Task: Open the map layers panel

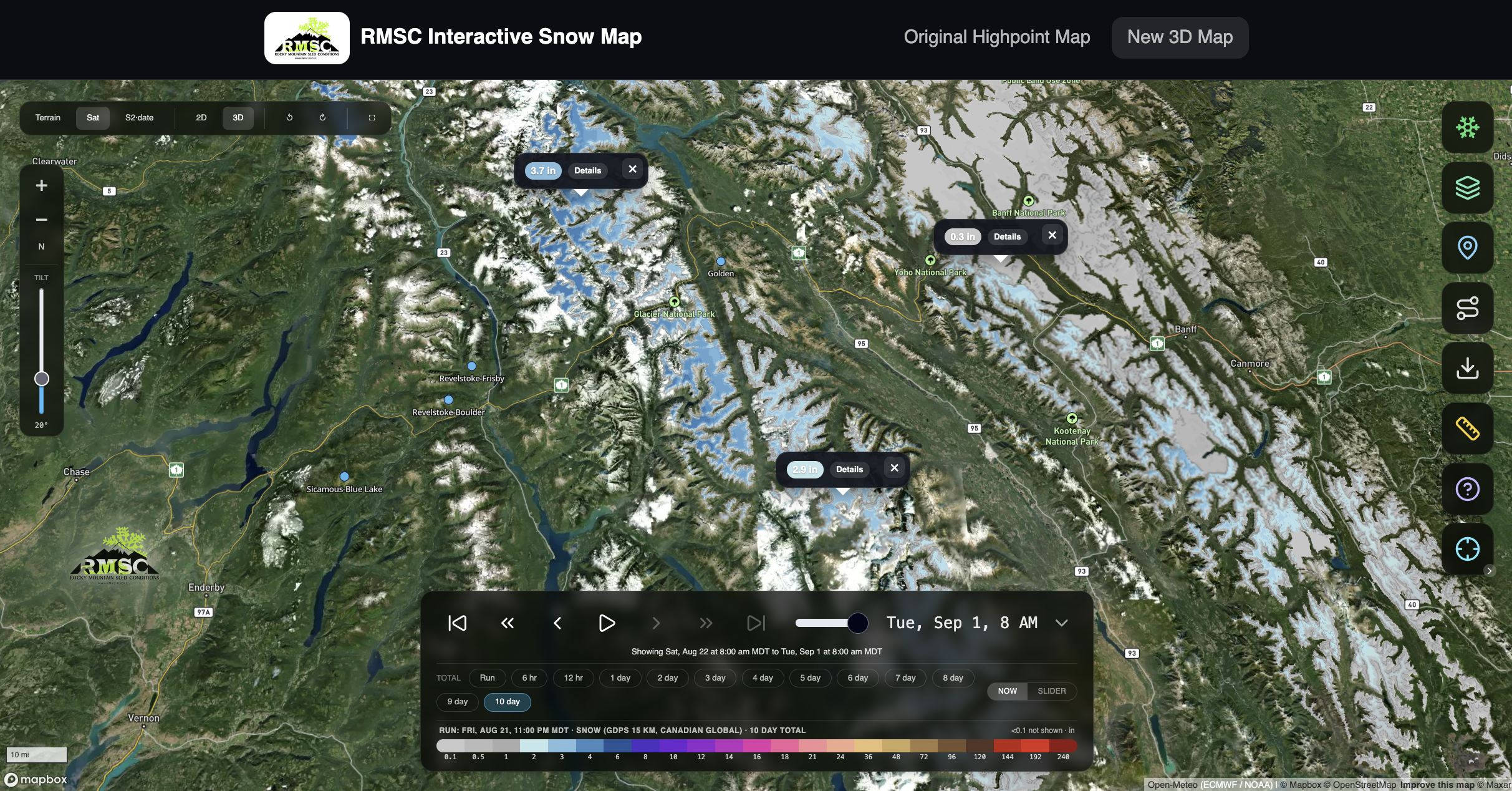Action: pos(1467,188)
